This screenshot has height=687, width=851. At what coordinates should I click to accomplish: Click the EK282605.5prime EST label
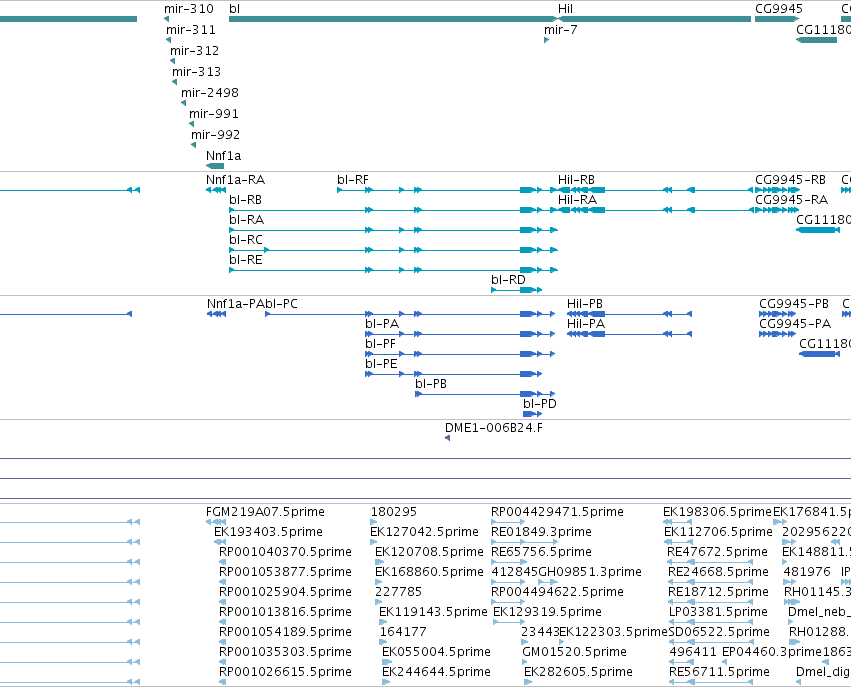pyautogui.click(x=579, y=672)
